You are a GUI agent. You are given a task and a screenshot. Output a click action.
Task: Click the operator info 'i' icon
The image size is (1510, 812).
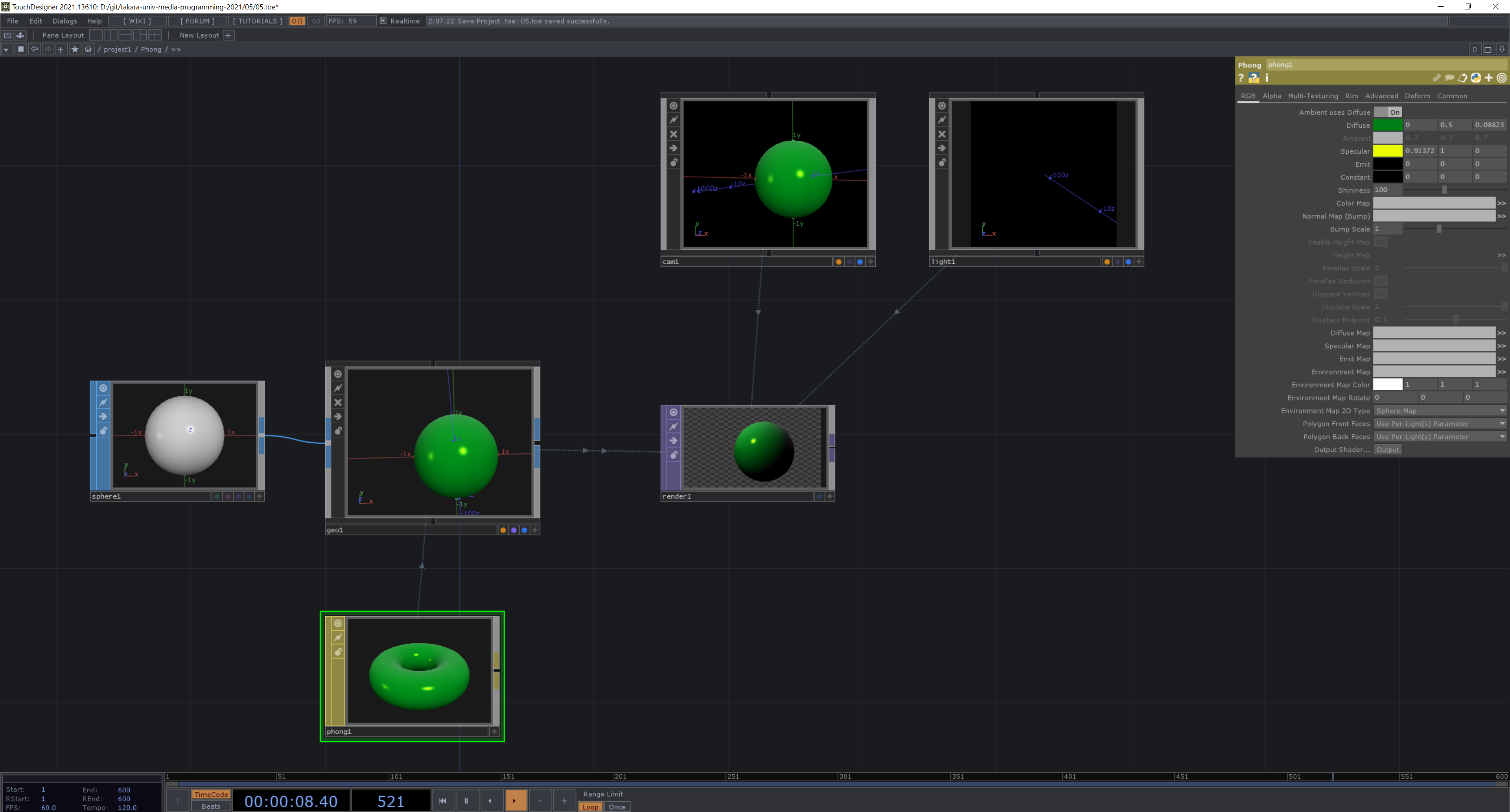(1267, 78)
